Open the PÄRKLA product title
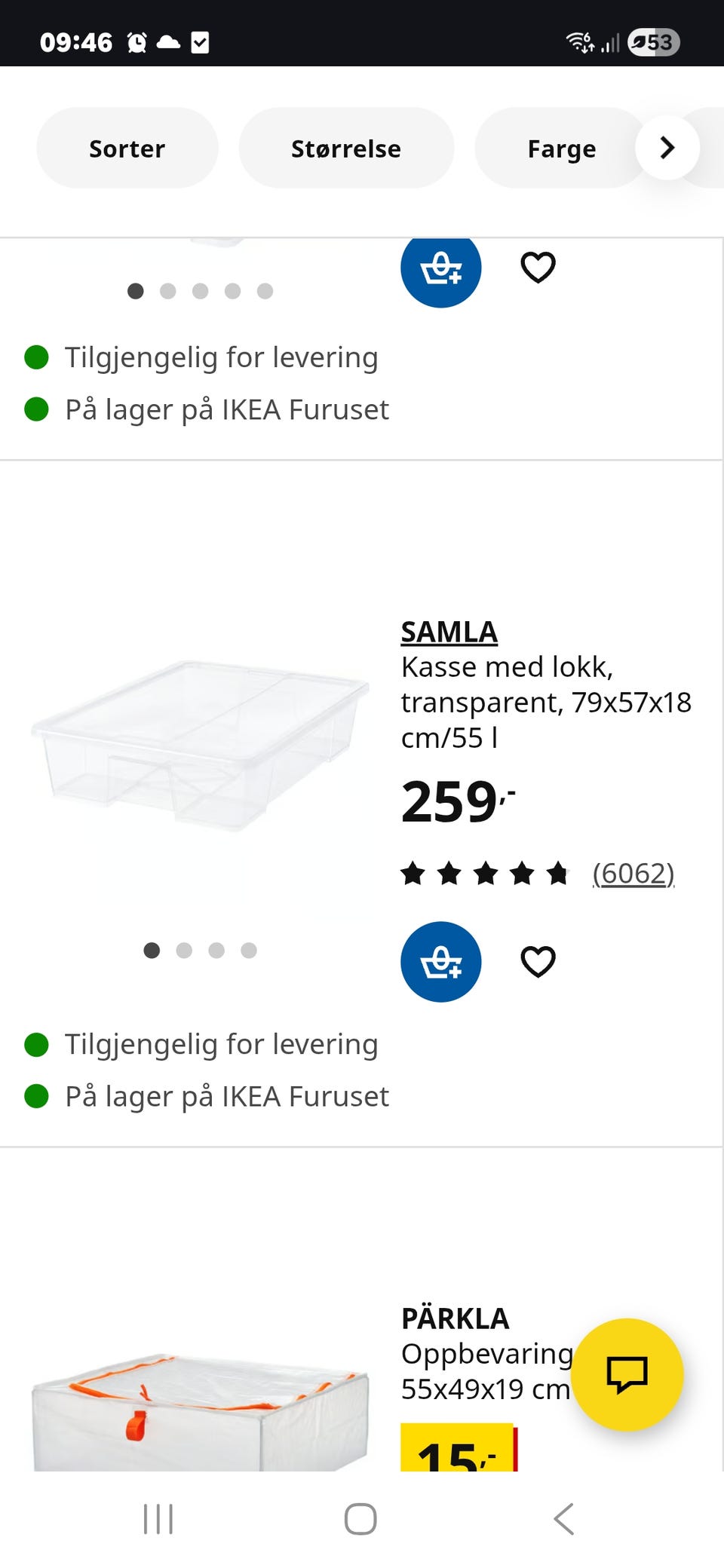Viewport: 724px width, 1568px height. 455,1318
